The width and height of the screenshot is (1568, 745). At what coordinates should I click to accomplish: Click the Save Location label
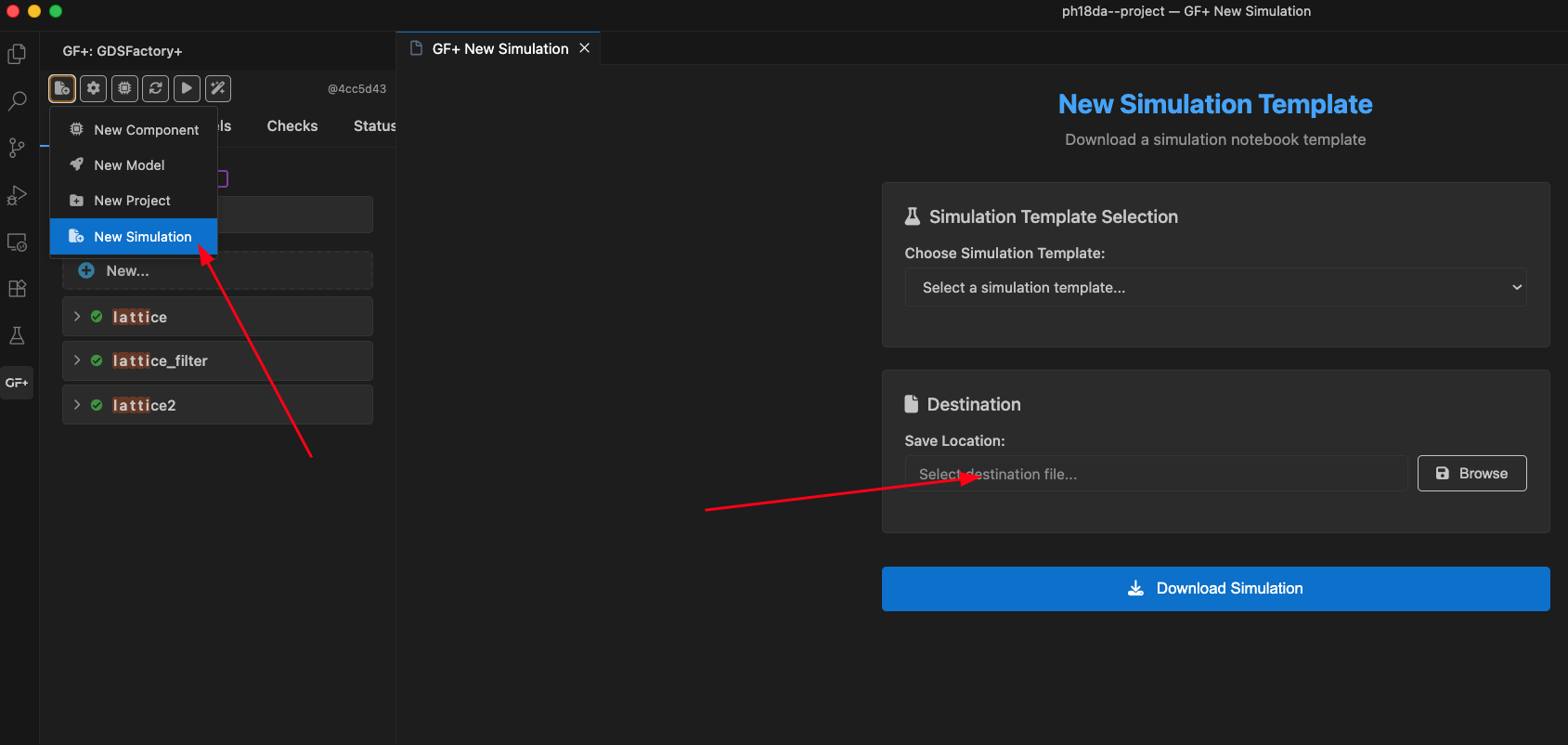954,441
